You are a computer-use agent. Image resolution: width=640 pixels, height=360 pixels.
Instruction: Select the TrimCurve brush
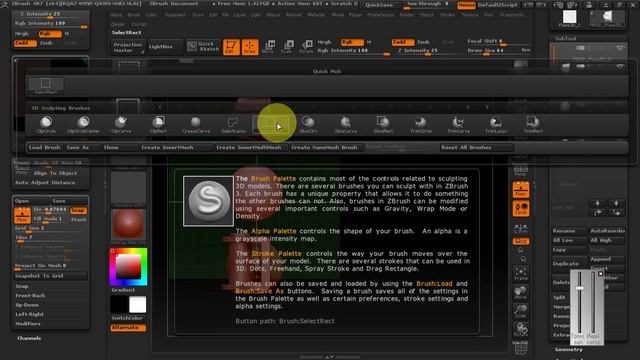tap(458, 124)
